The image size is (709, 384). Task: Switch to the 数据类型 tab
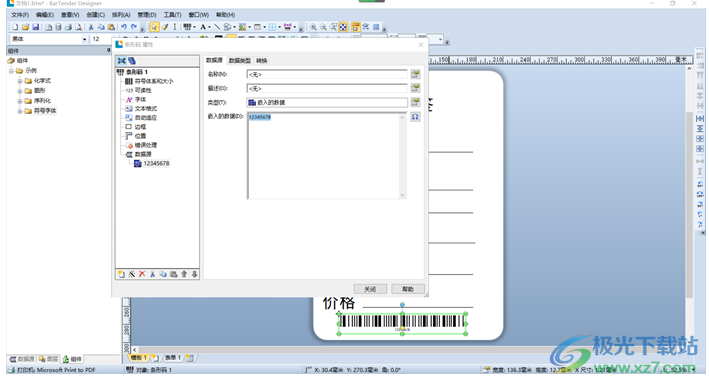[239, 61]
